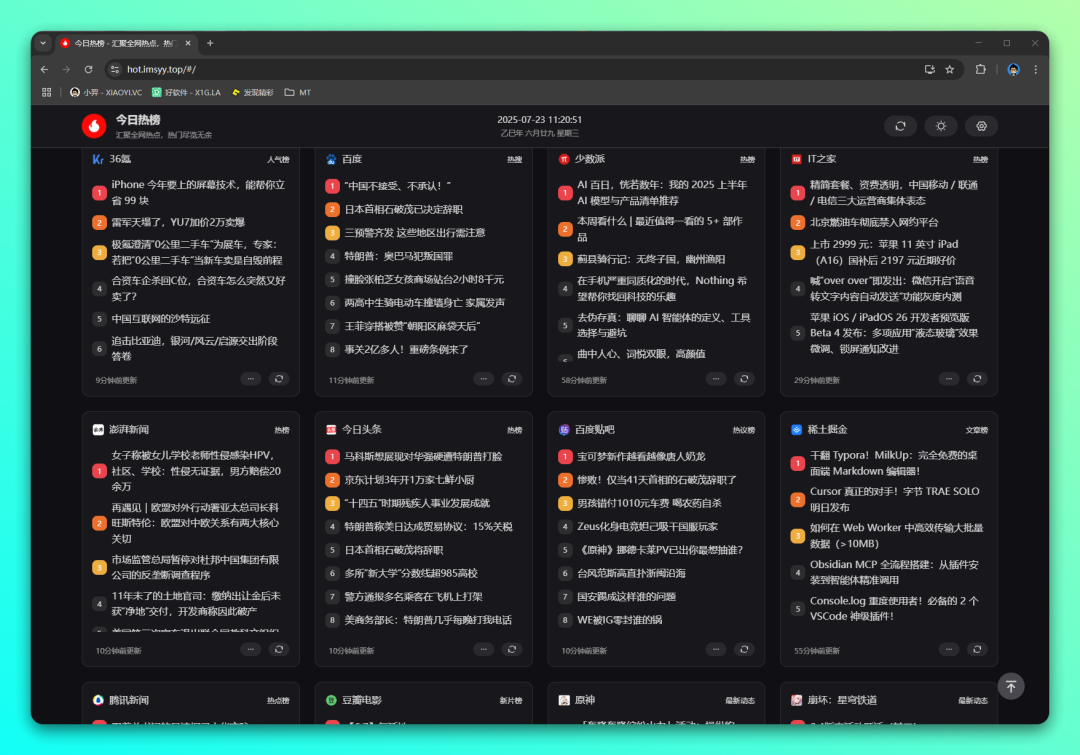
Task: Bookmark this page with the star icon
Action: pyautogui.click(x=950, y=70)
